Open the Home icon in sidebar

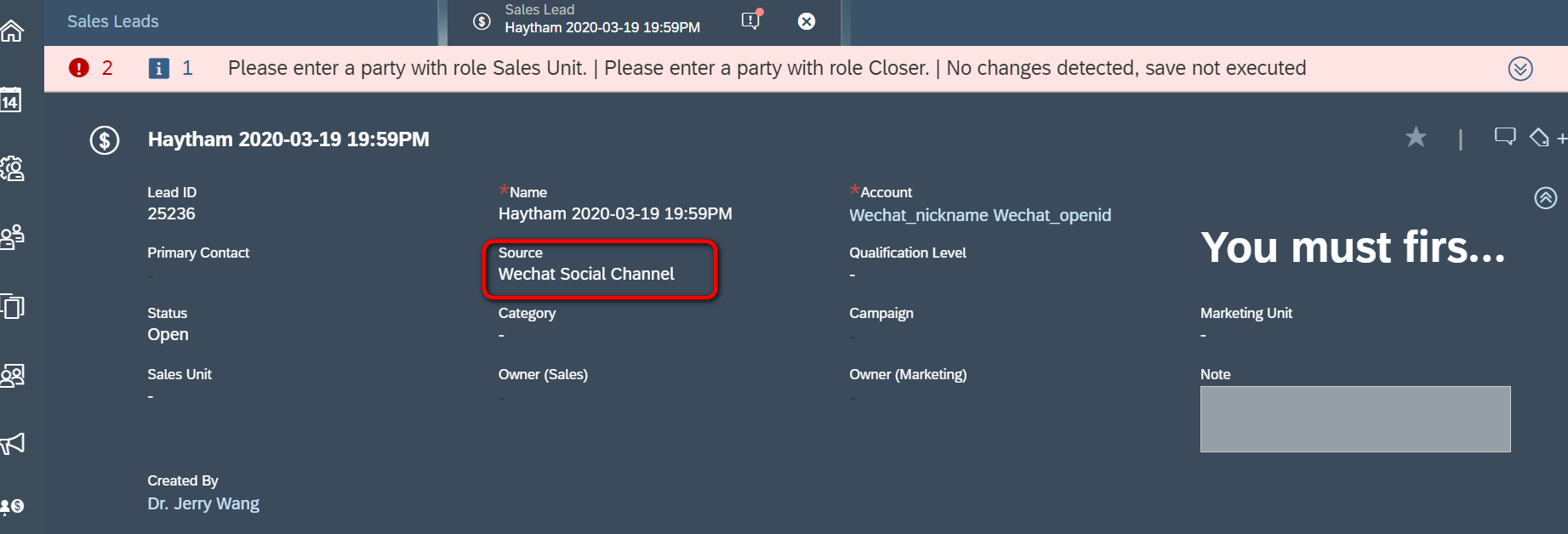click(x=12, y=31)
